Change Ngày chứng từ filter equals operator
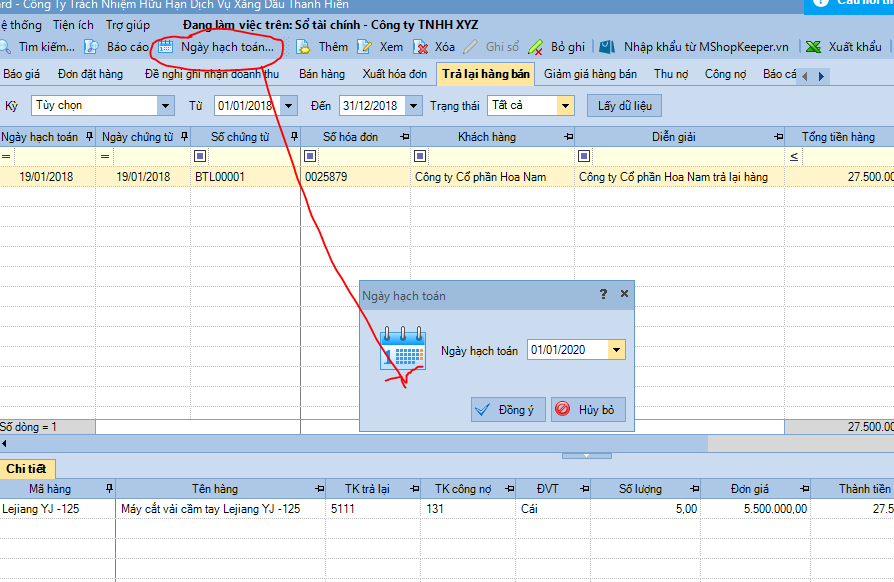This screenshot has width=894, height=582. [105, 156]
